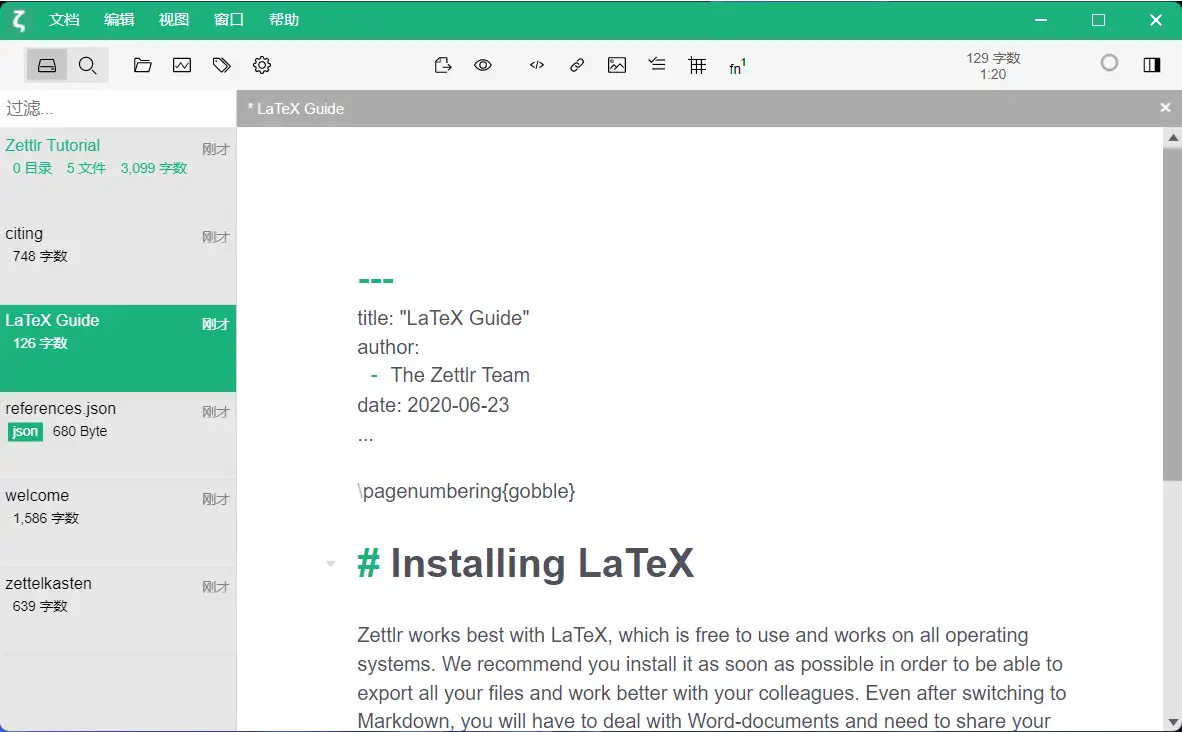Insert an image using the picture icon
1182x732 pixels.
(x=617, y=66)
